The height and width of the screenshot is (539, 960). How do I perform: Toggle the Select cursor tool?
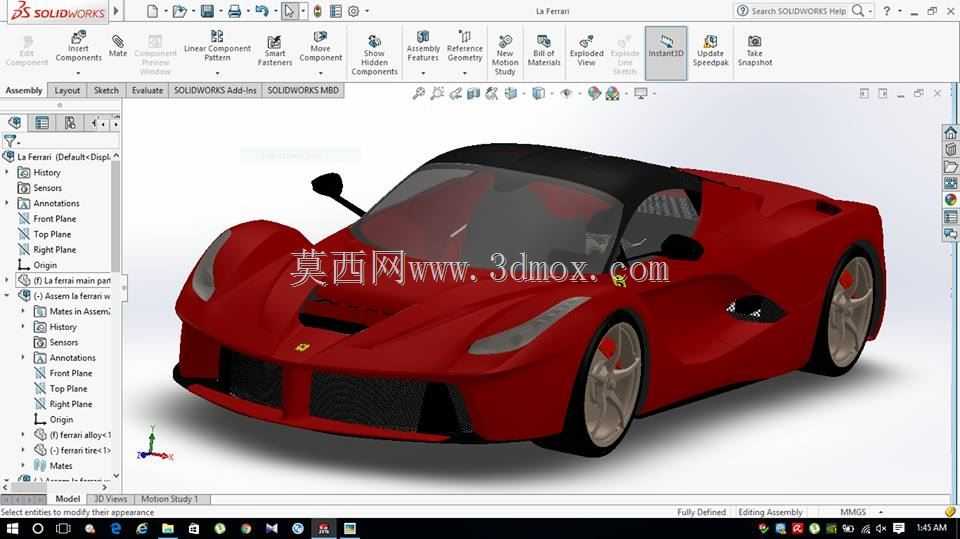(289, 11)
